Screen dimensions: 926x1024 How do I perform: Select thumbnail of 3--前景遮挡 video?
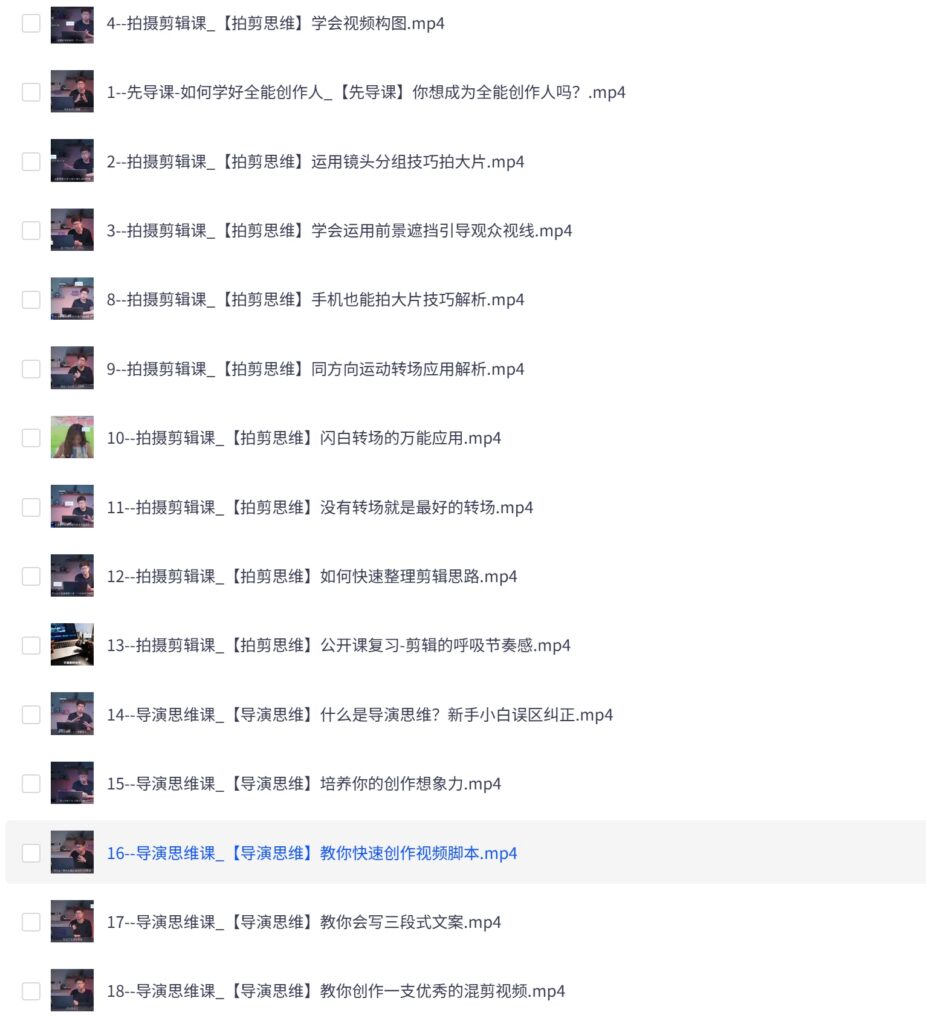coord(72,230)
